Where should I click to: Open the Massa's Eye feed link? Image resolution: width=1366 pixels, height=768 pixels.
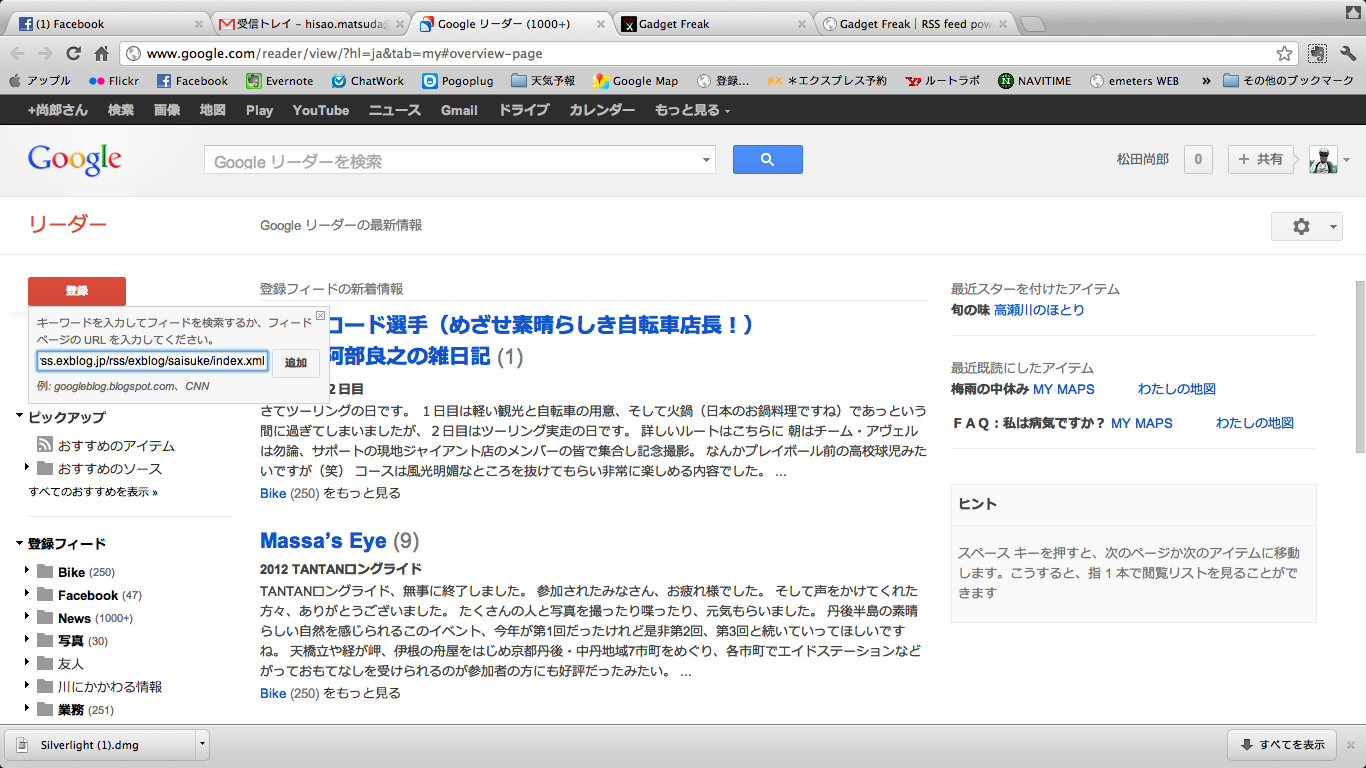(323, 541)
